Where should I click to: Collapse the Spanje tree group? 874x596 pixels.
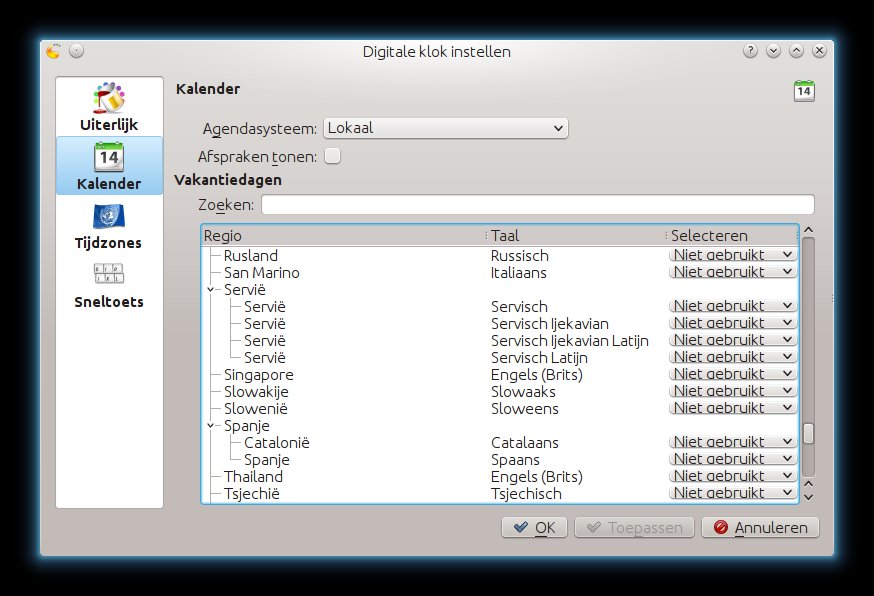coord(211,426)
